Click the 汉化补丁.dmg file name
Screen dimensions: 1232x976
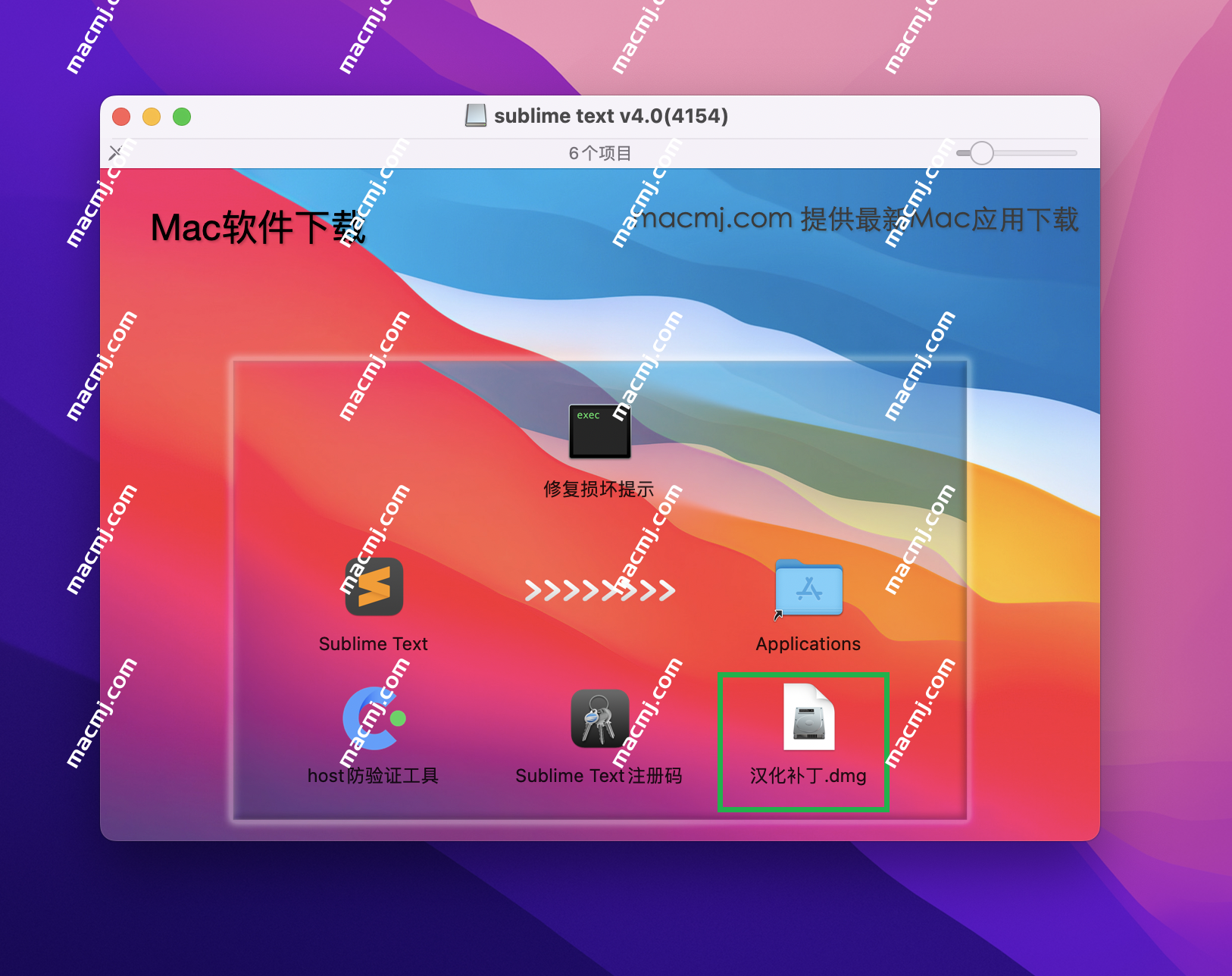pos(808,776)
